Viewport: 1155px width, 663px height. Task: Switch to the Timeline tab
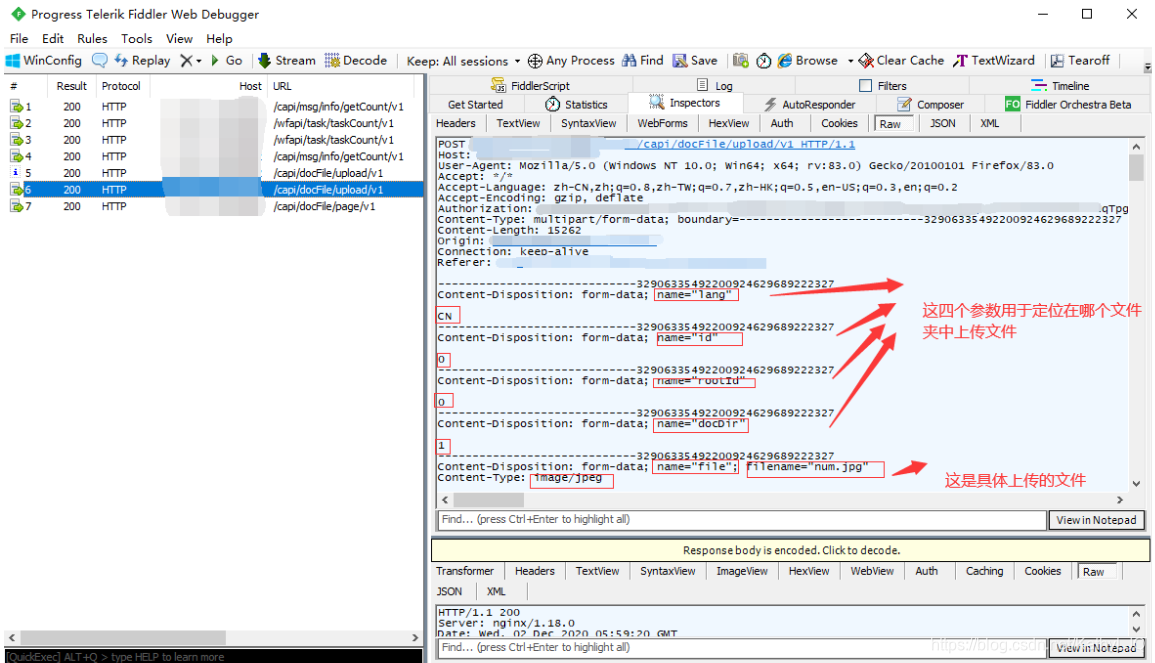[1060, 85]
